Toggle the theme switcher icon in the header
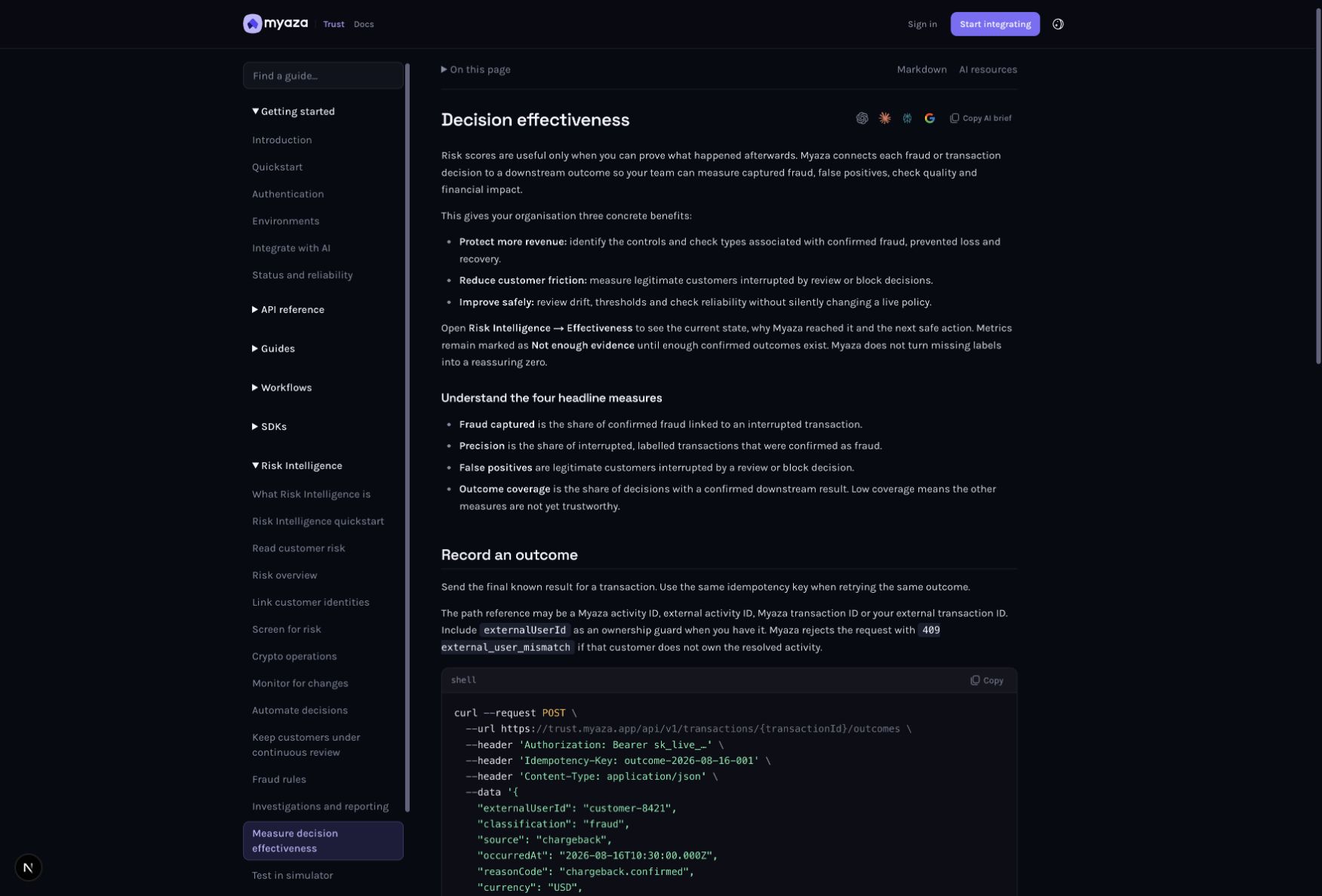The image size is (1322, 896). [x=1058, y=24]
